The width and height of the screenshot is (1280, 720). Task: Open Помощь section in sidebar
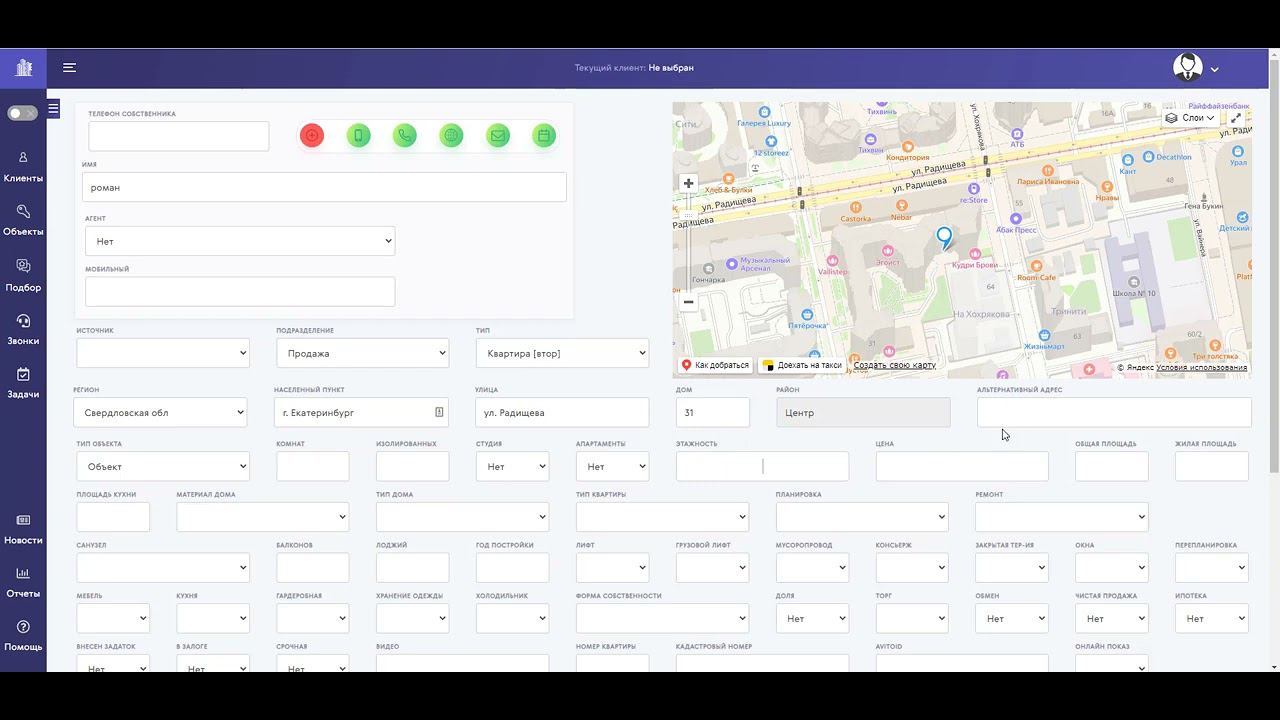23,635
